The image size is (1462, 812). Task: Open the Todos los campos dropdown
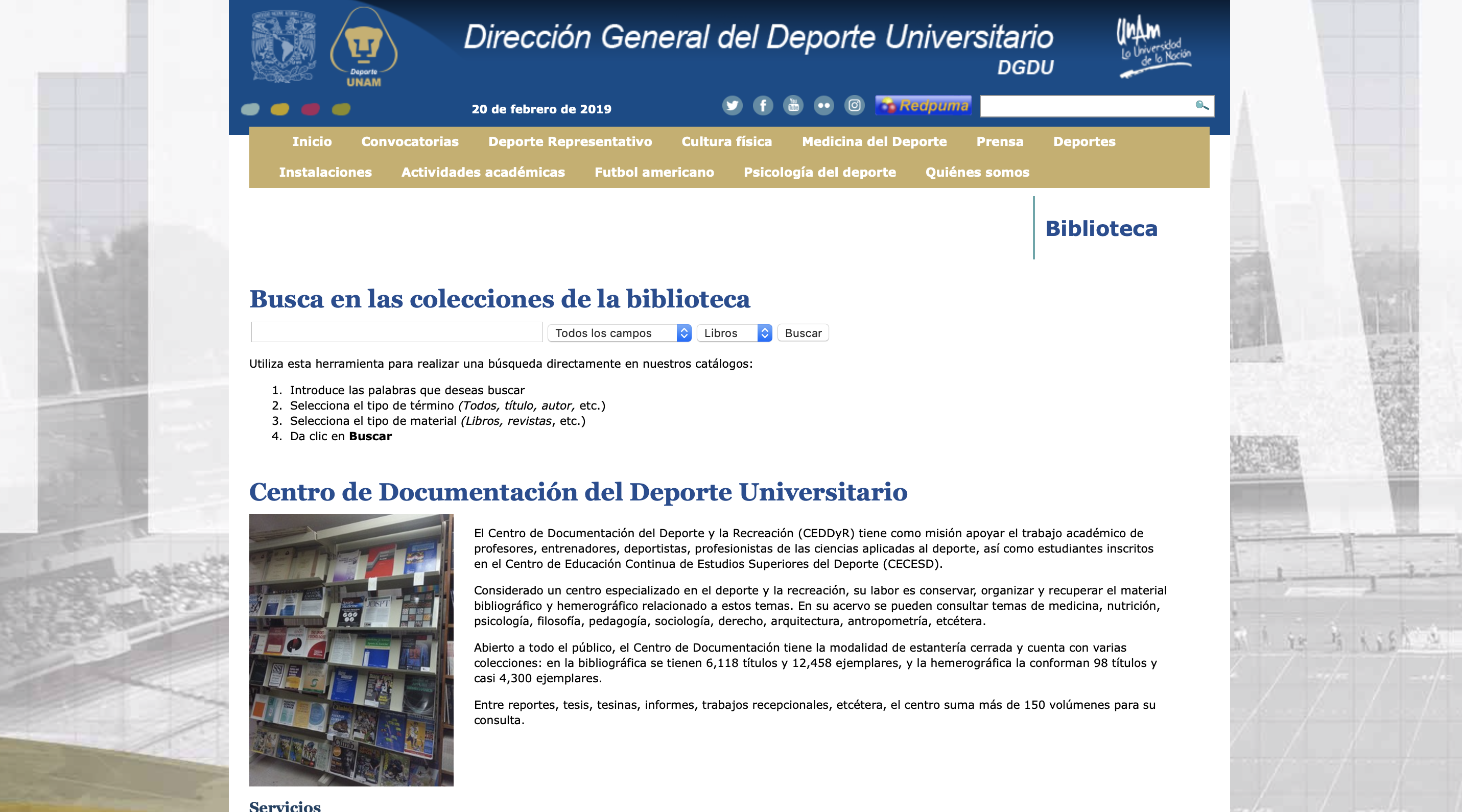click(619, 333)
